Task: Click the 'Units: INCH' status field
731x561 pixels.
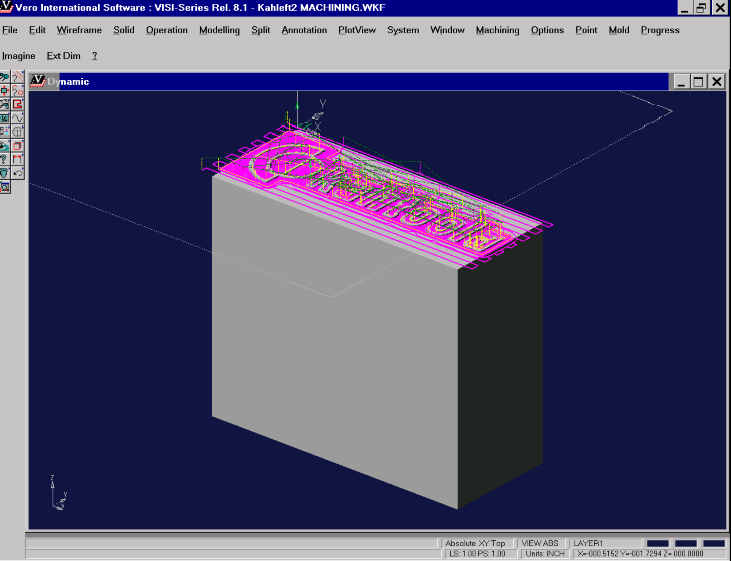Action: pos(545,554)
